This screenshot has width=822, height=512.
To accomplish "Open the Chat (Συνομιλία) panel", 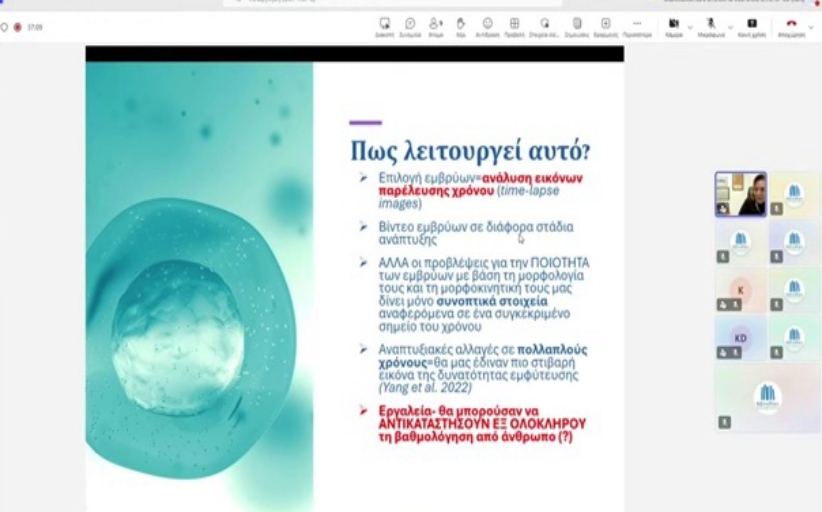I will click(x=410, y=27).
